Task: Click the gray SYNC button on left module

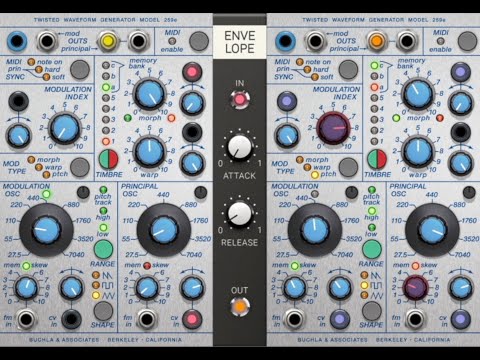Action: point(80,70)
